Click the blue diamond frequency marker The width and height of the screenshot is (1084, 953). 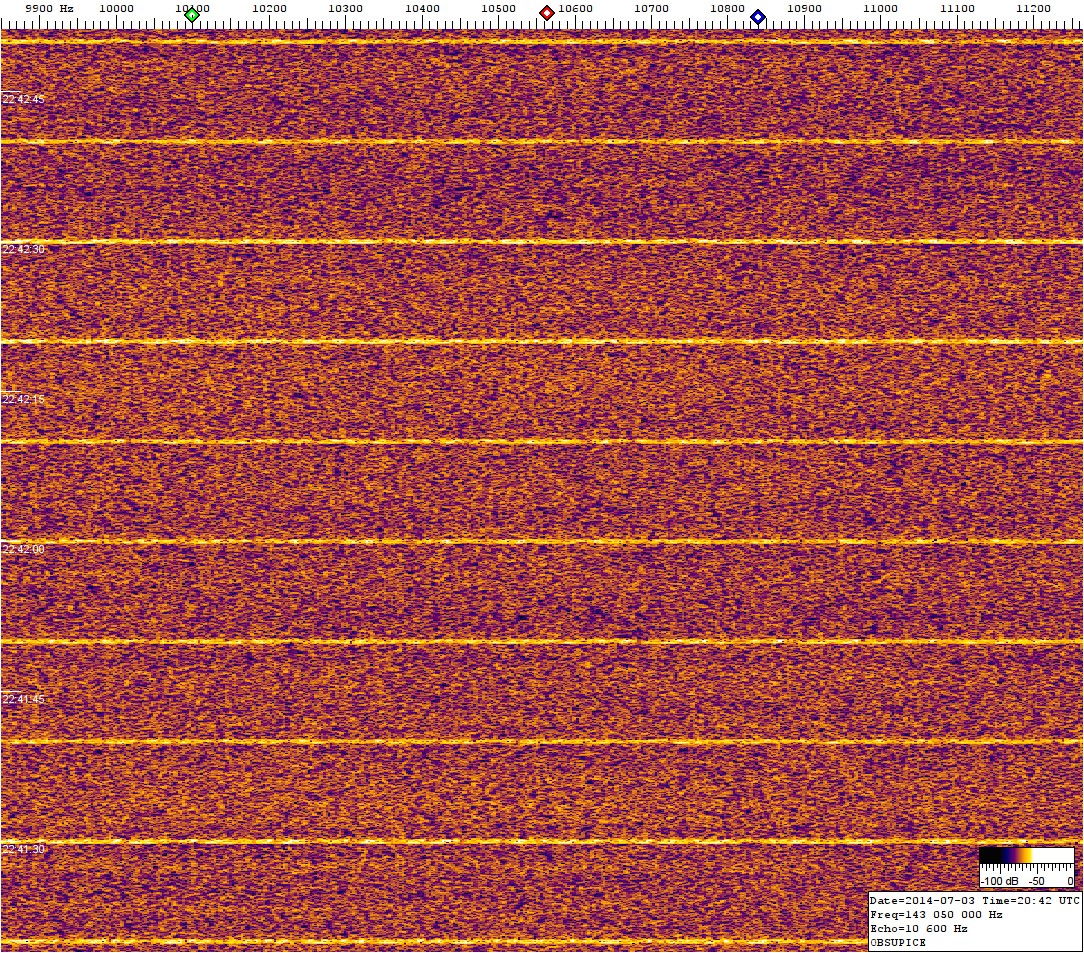758,16
